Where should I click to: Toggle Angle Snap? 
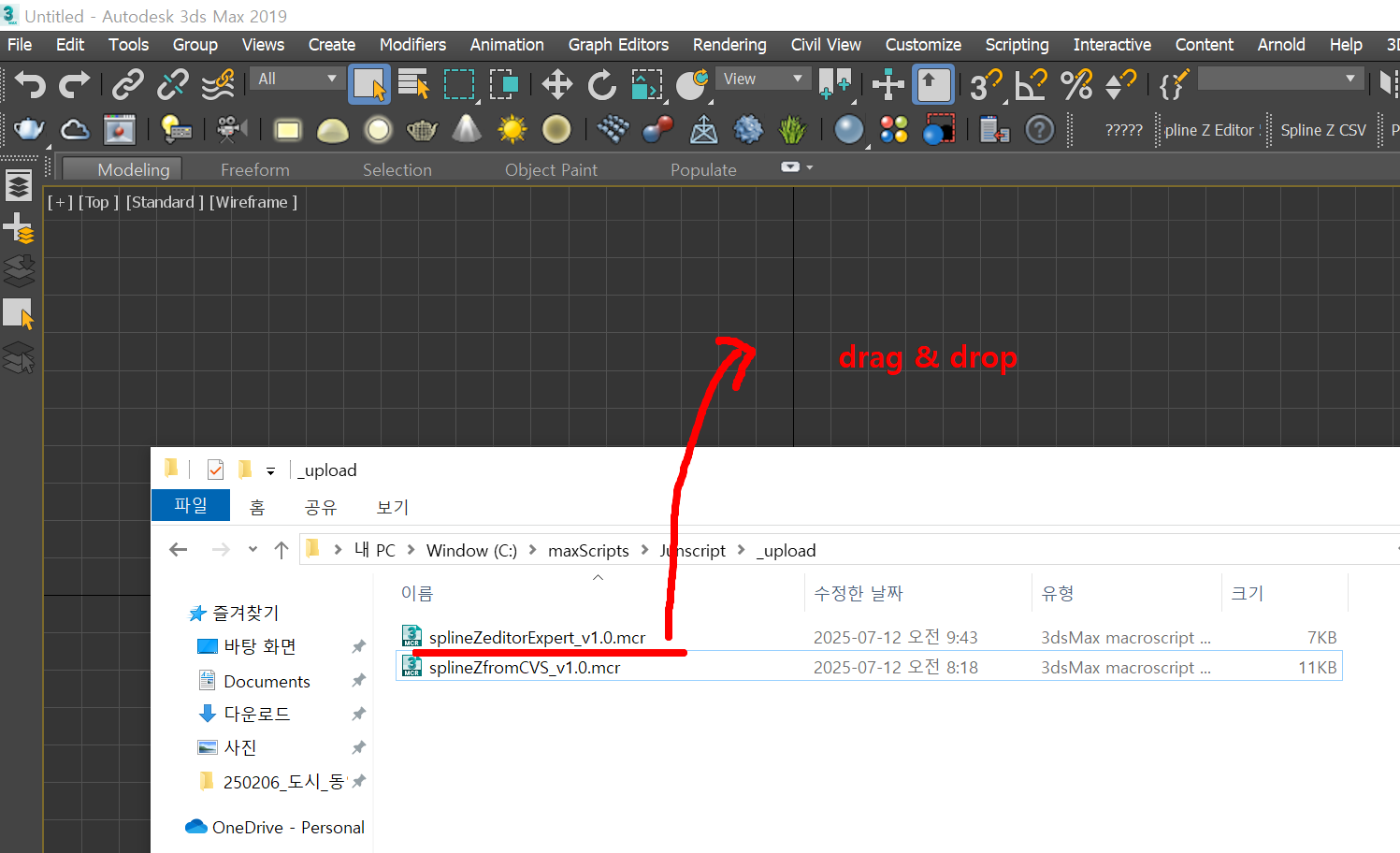[1031, 85]
